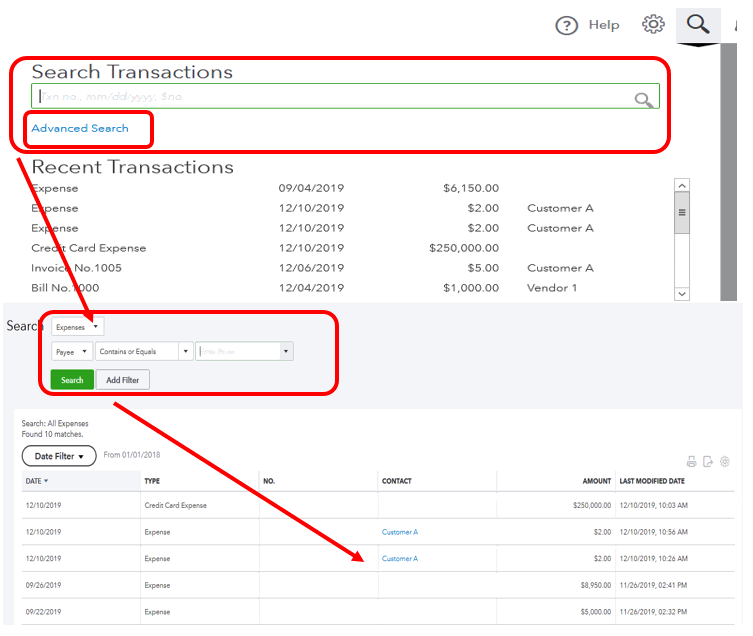753x636 pixels.
Task: Click 12/10/2019, 10:03 AM modified date
Action: 654,505
